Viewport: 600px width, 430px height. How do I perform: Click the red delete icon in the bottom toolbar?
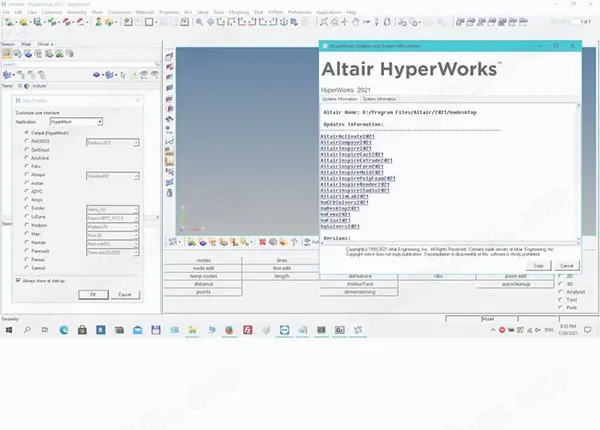click(x=263, y=242)
